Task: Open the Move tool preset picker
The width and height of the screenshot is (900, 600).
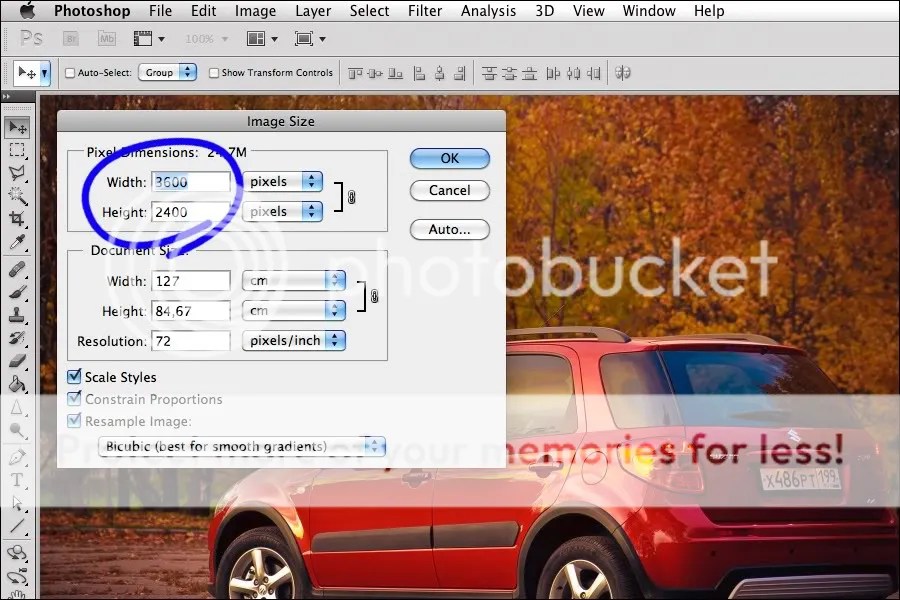Action: [x=44, y=73]
